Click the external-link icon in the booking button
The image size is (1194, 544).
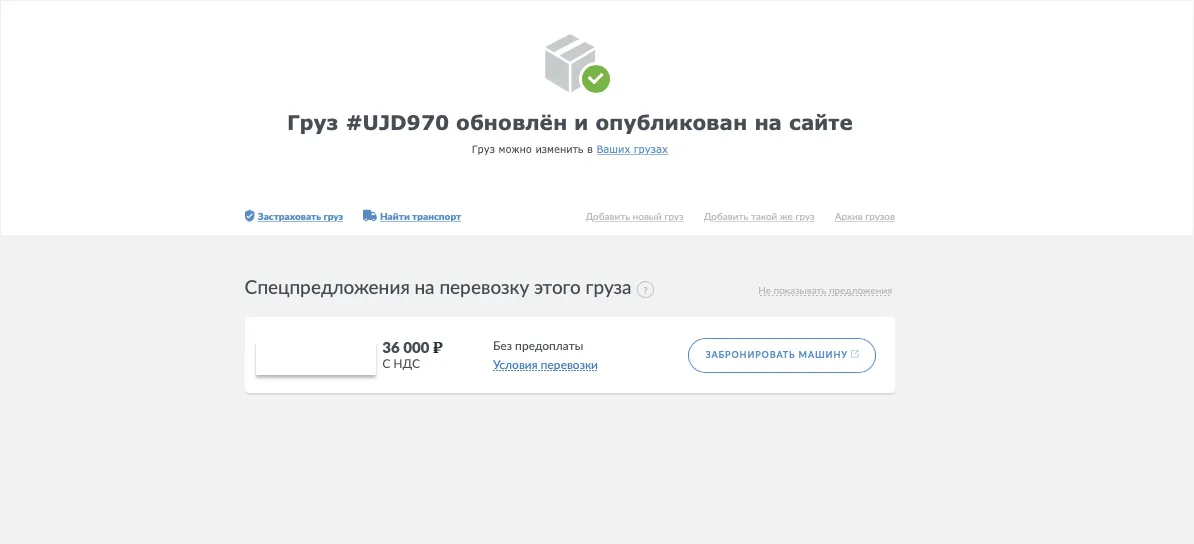(x=855, y=354)
